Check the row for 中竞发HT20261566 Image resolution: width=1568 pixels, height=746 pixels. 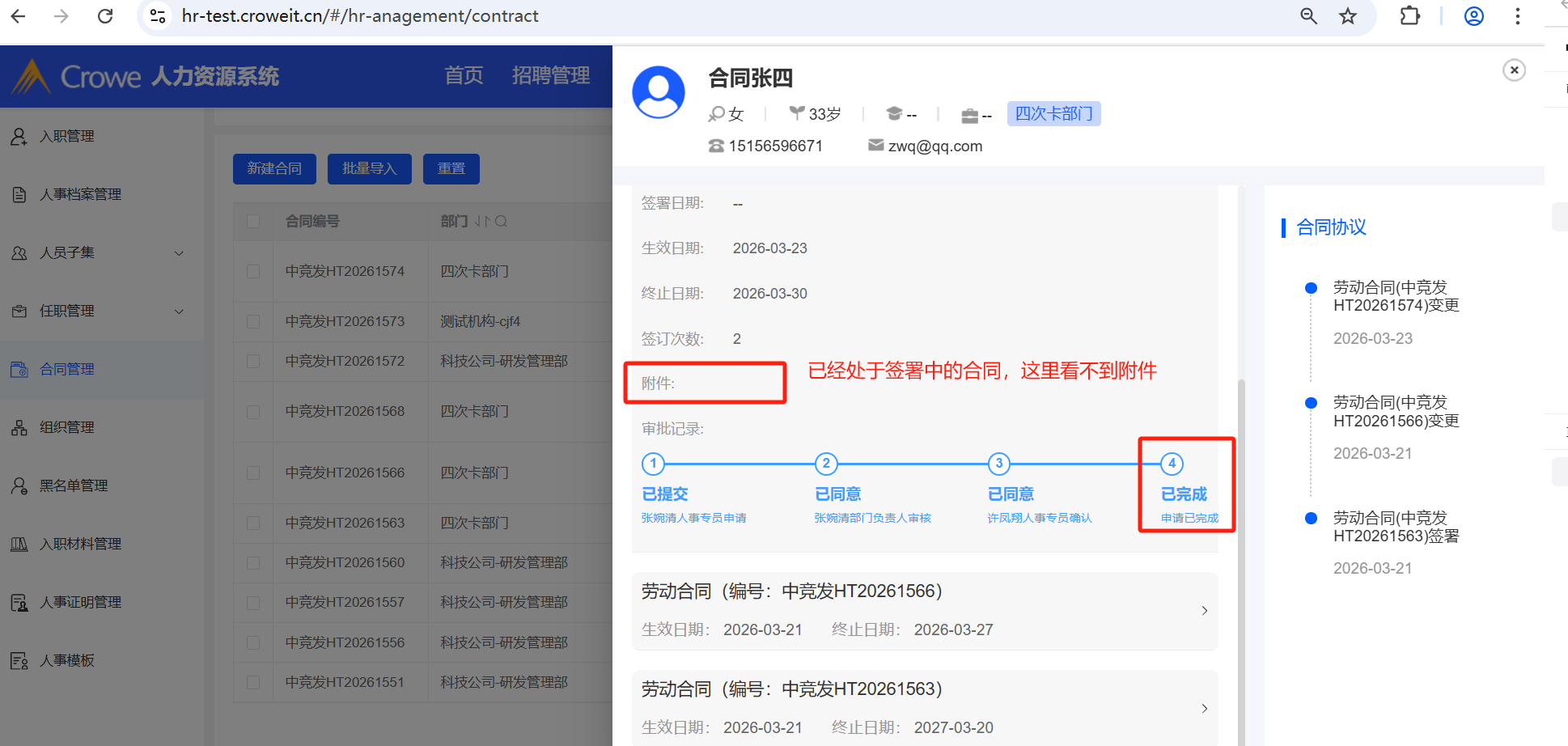click(253, 473)
